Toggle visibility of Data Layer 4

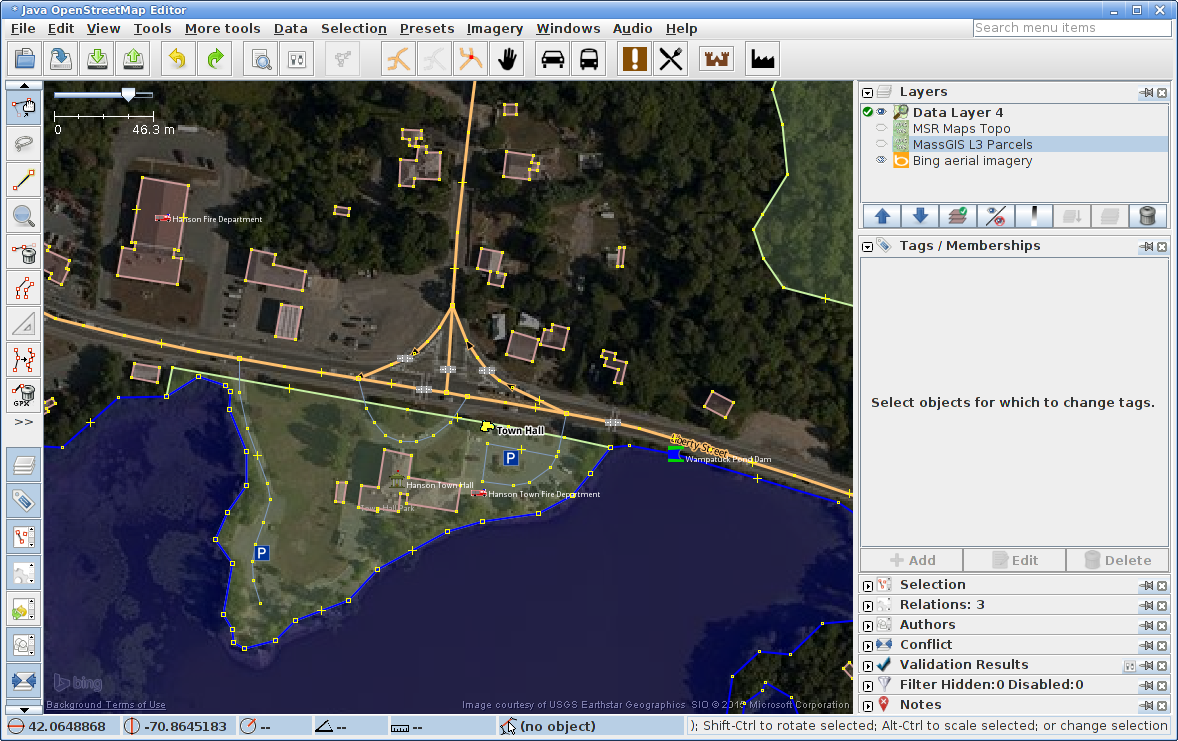tap(881, 113)
